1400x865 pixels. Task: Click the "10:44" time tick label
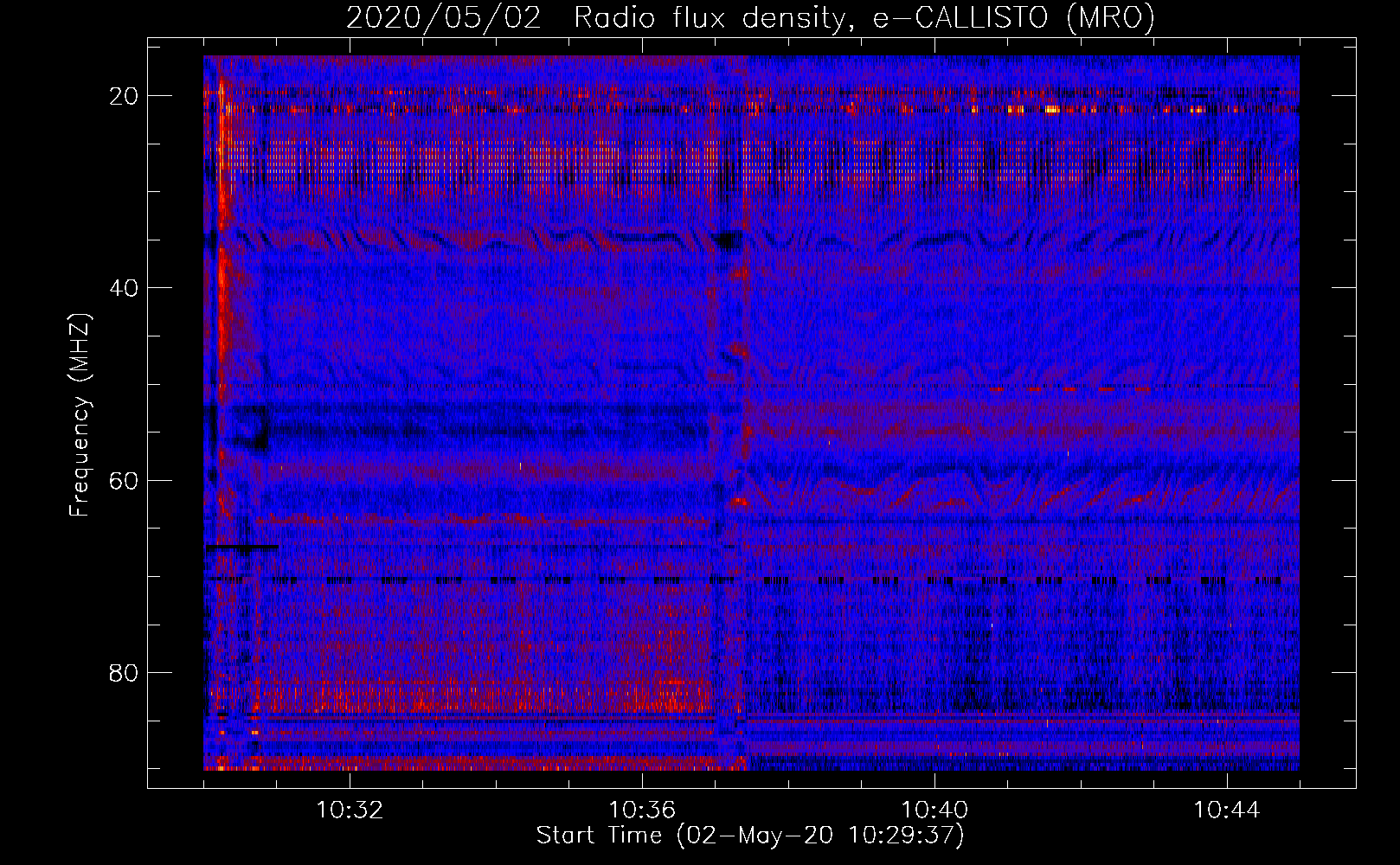1227,810
